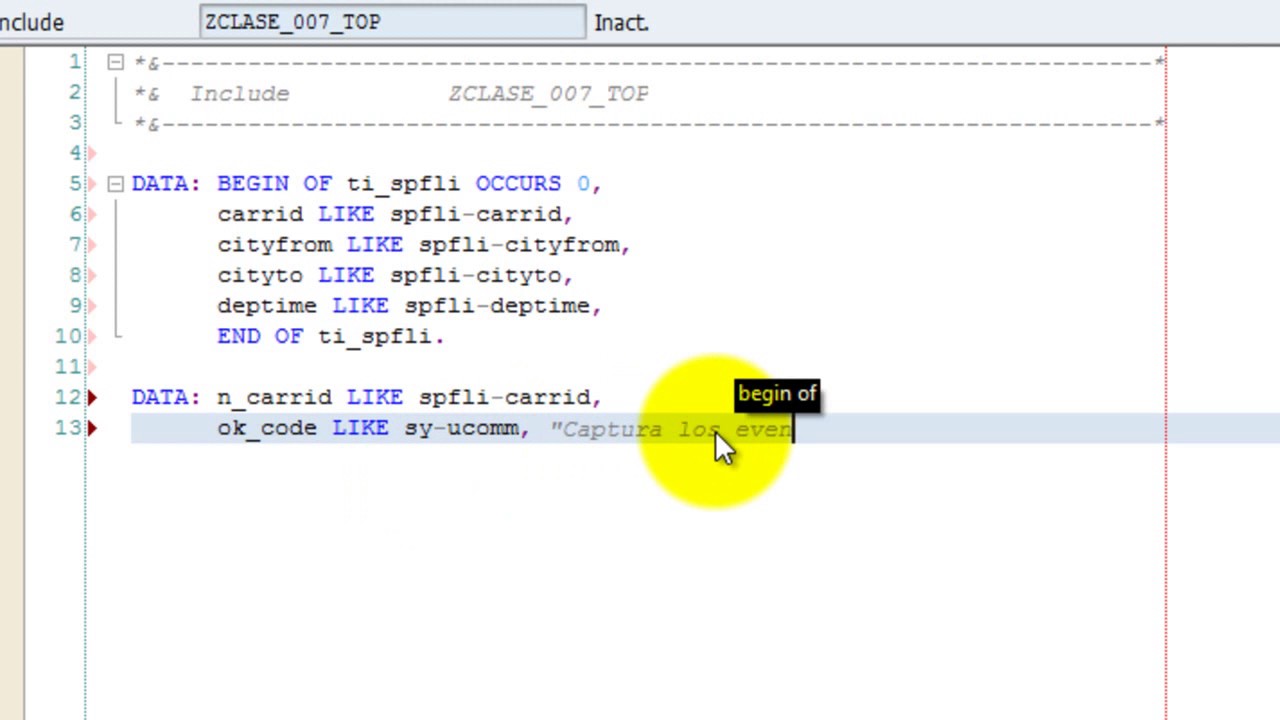The image size is (1280, 720).
Task: Click the 'begin of' autocomplete tooltip
Action: [x=777, y=394]
